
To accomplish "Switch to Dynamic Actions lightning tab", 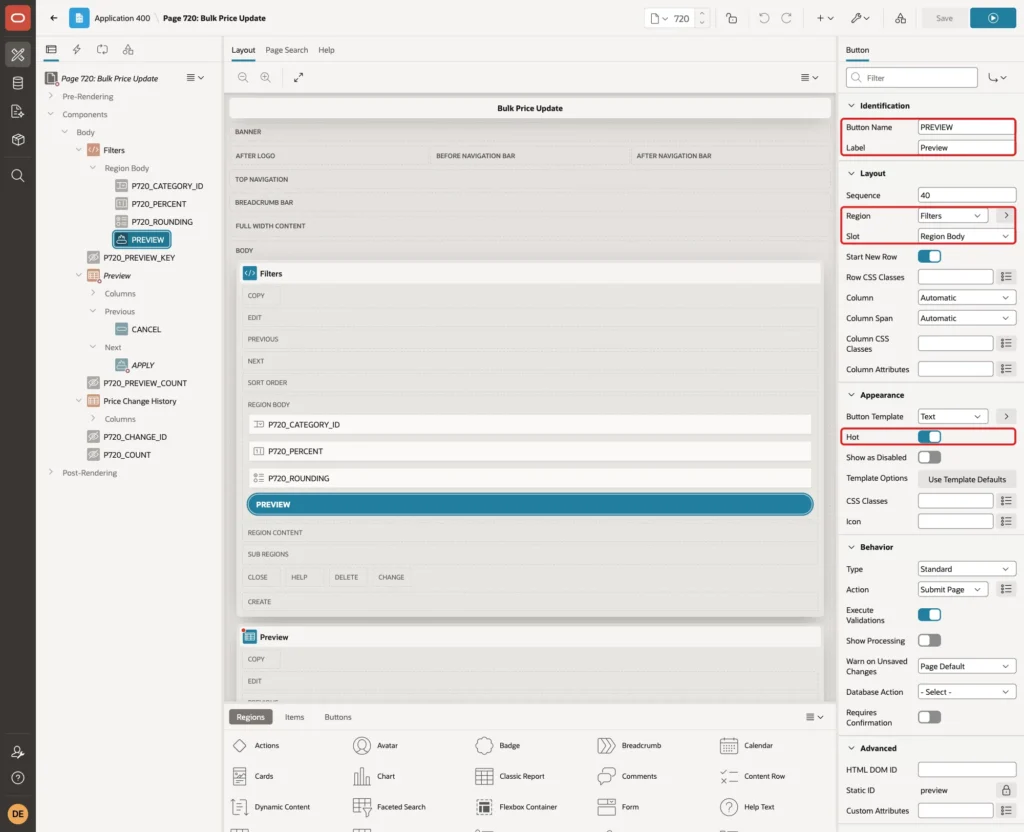I will [x=77, y=50].
